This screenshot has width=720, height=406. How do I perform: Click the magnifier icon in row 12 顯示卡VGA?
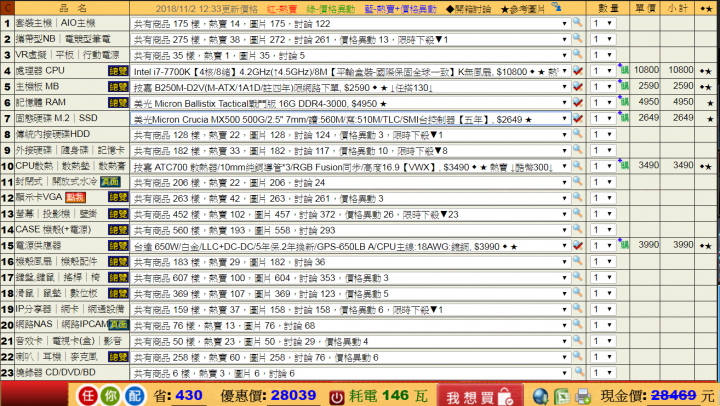[577, 197]
